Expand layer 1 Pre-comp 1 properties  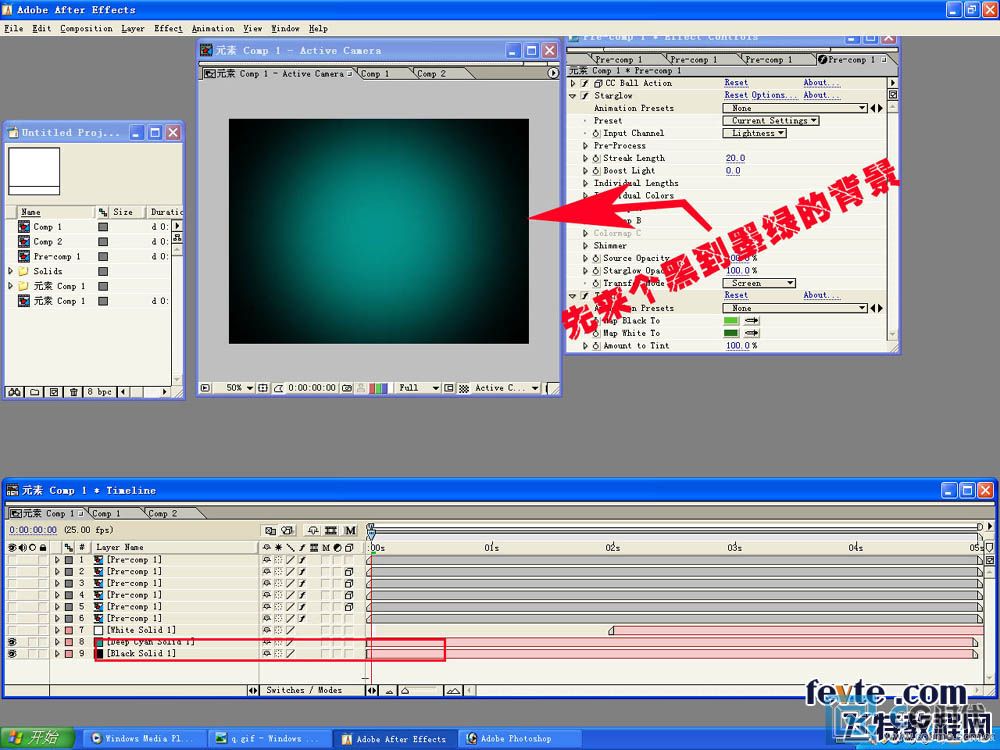click(57, 560)
